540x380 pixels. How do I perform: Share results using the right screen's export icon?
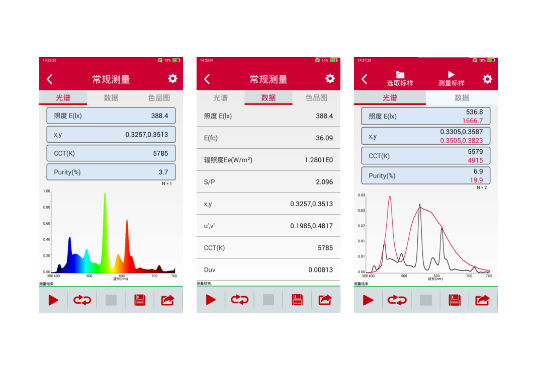point(482,300)
